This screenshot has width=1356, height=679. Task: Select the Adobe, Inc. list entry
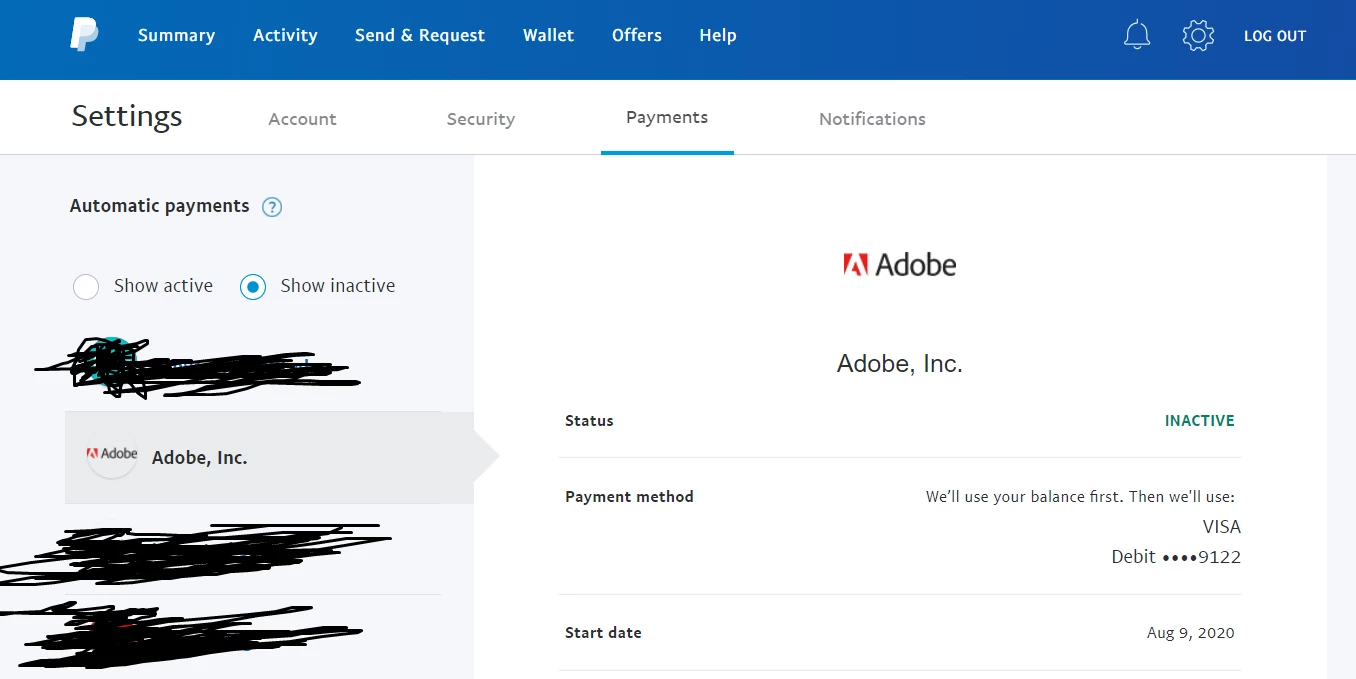click(x=269, y=457)
